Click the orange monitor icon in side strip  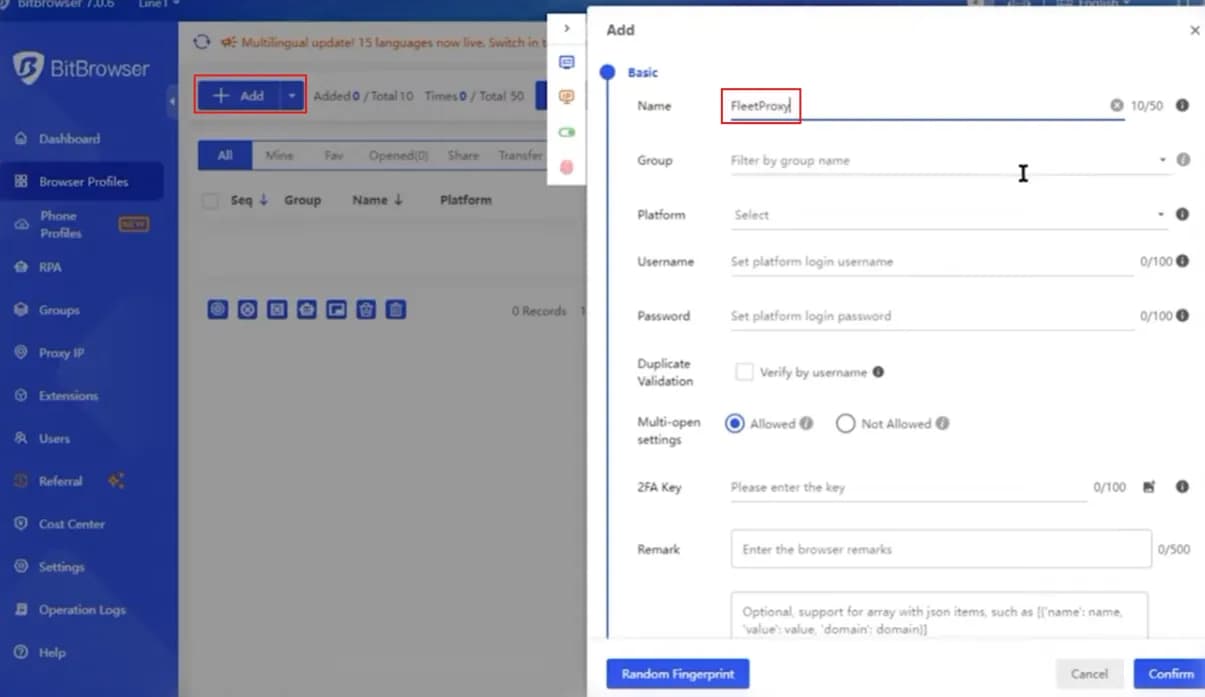[567, 97]
